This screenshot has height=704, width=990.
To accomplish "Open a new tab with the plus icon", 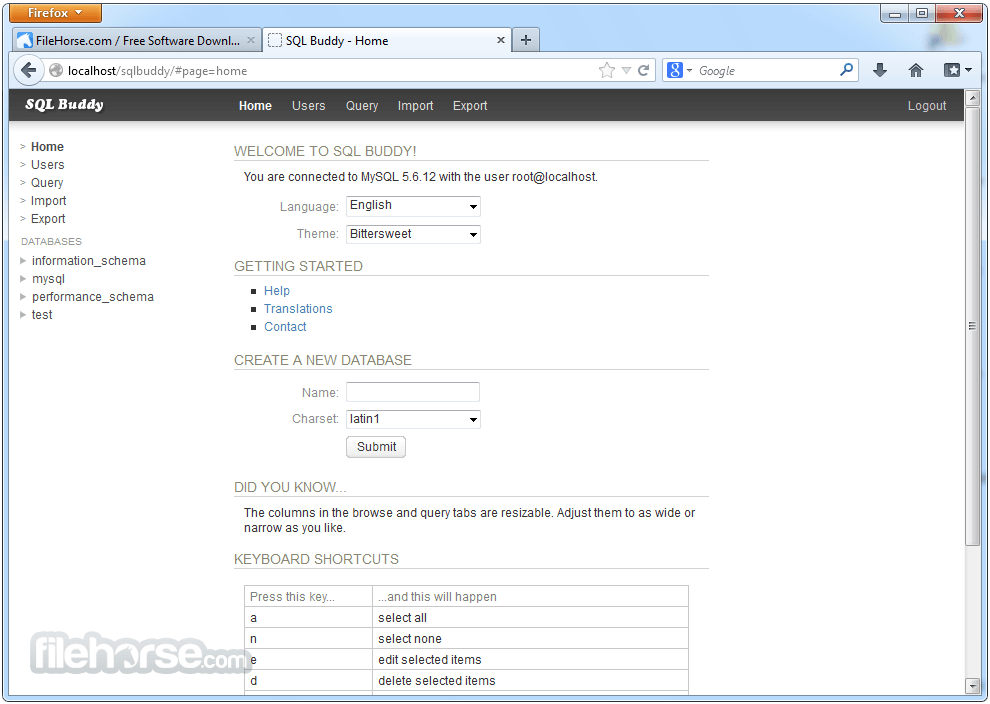I will click(x=525, y=40).
